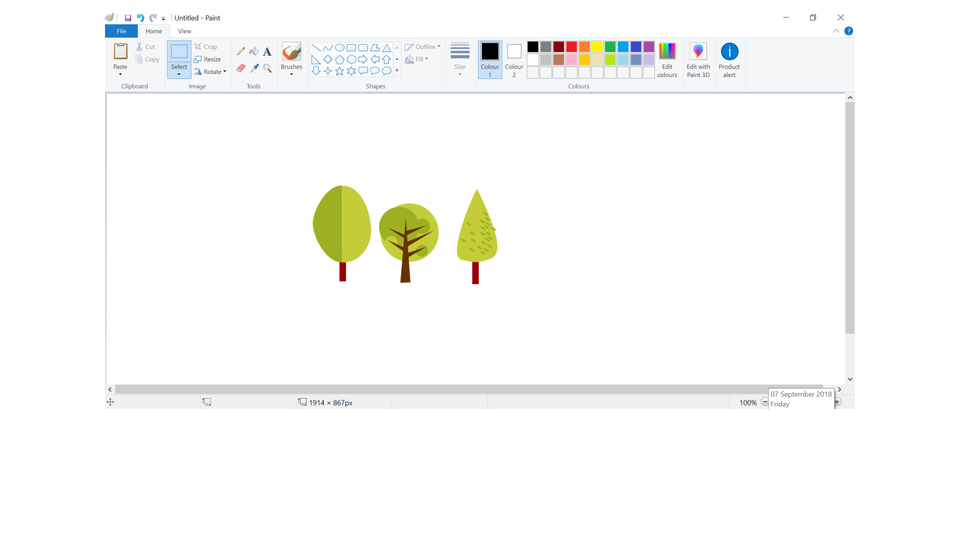Expand the Brushes dropdown
960x540 pixels.
(291, 74)
